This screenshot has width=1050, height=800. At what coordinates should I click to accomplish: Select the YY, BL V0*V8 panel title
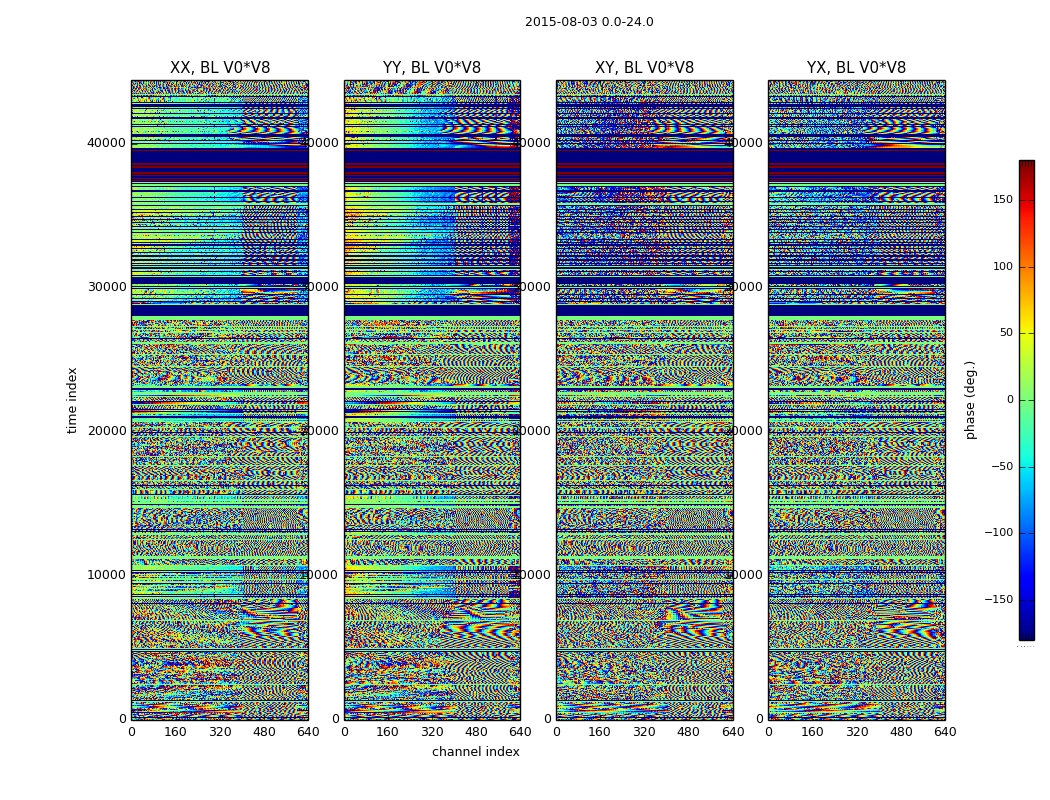[432, 68]
